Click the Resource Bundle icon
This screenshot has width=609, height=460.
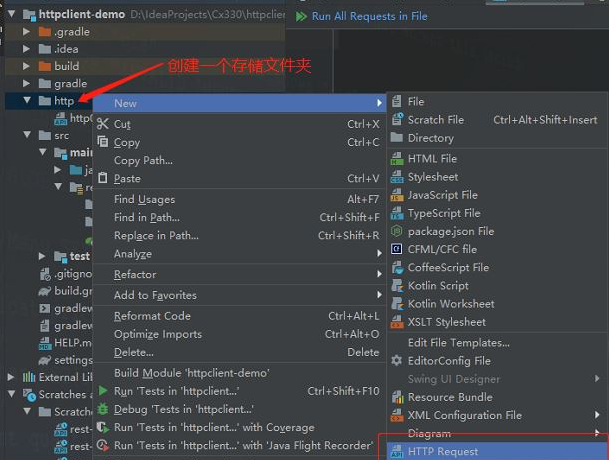click(397, 397)
